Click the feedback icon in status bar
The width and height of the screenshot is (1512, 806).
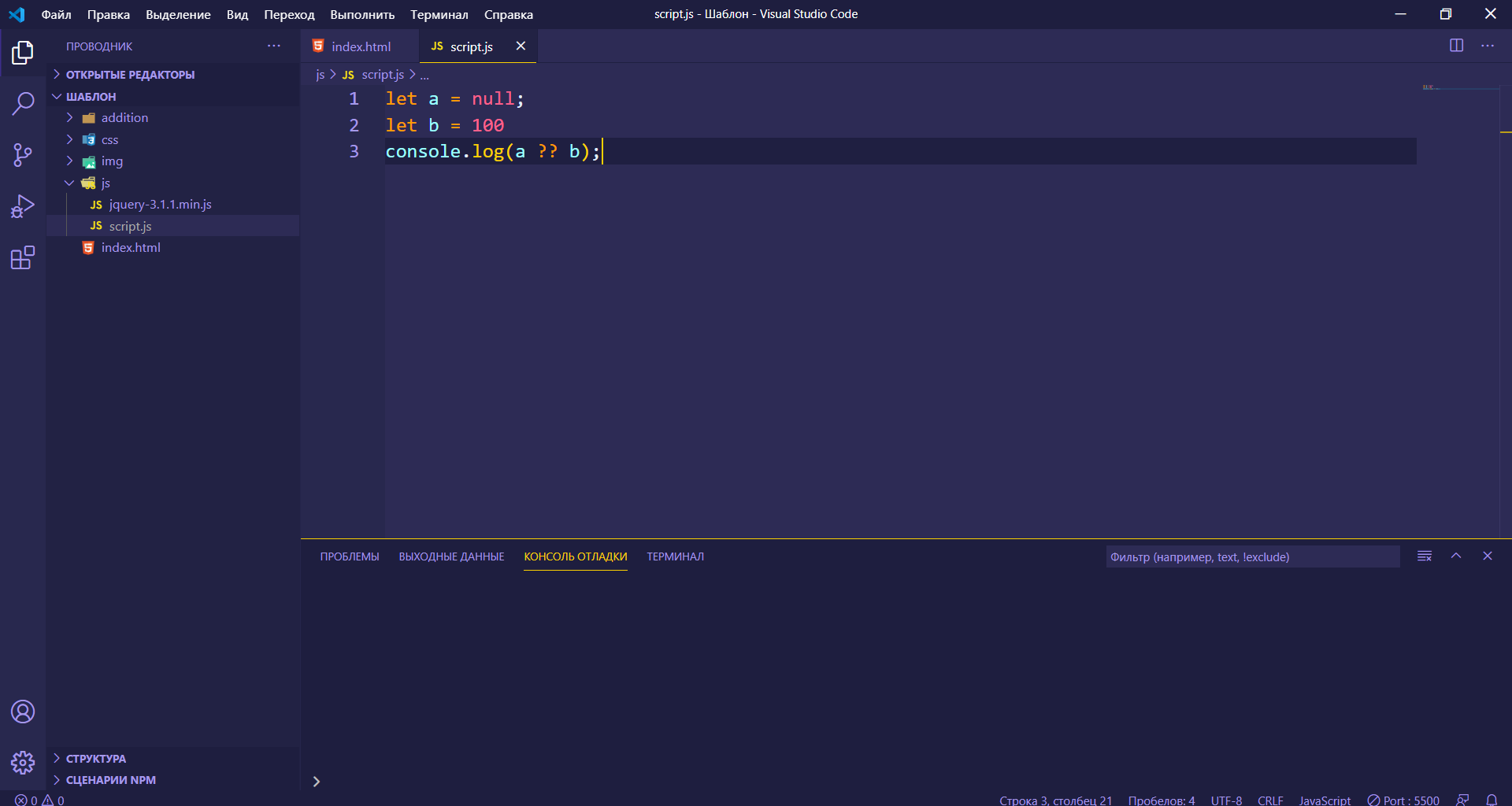[1462, 800]
